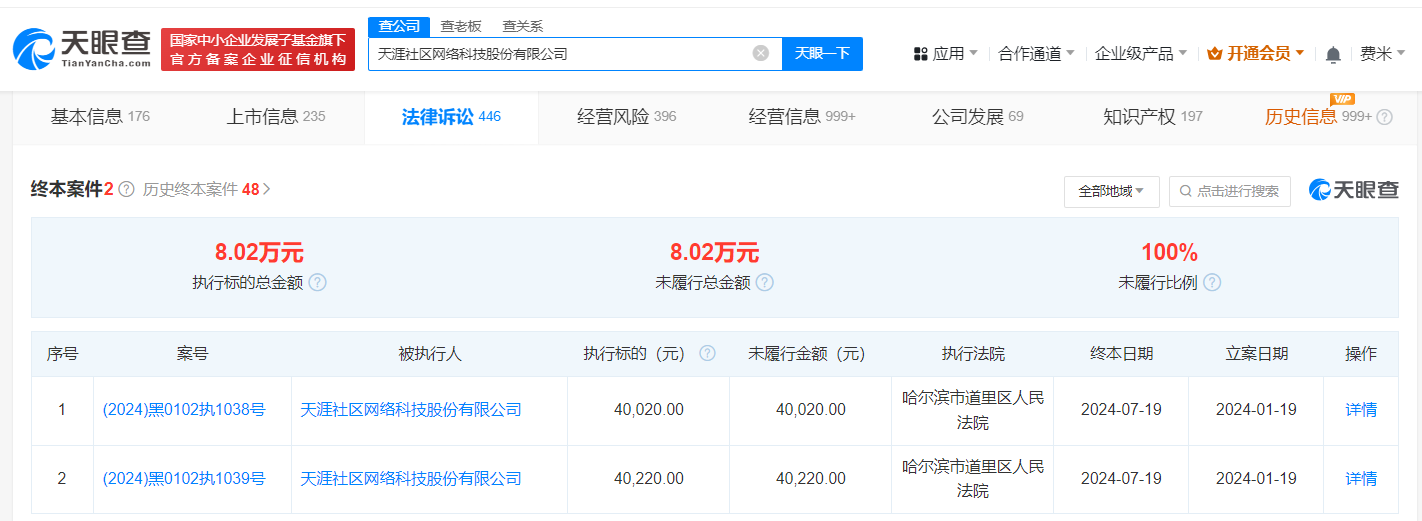Click the notification bell icon
1422x521 pixels.
tap(1333, 55)
